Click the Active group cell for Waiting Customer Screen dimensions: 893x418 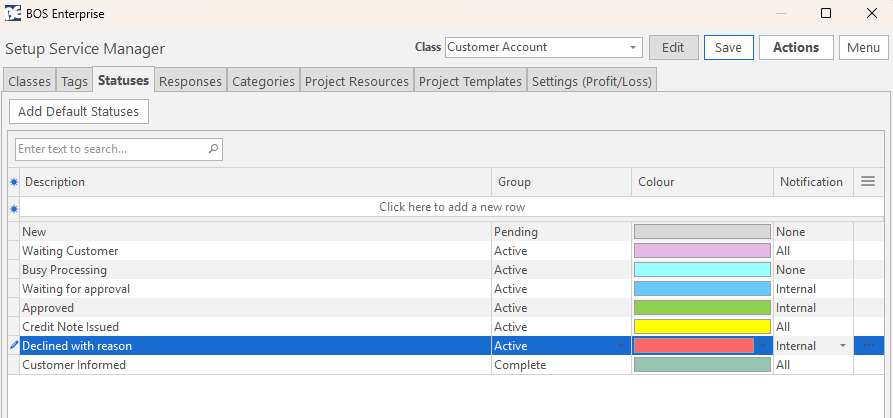tap(562, 251)
